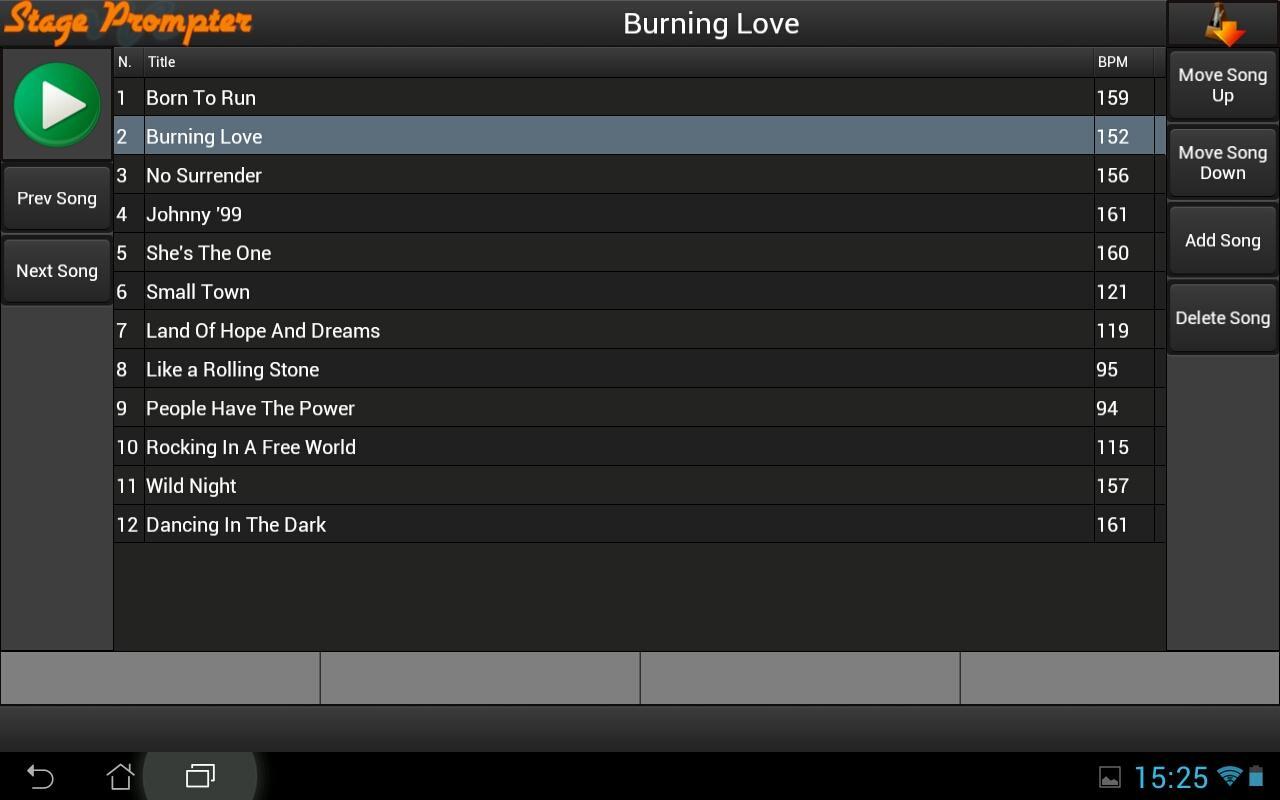1280x800 pixels.
Task: Tap the green play button
Action: coord(57,105)
